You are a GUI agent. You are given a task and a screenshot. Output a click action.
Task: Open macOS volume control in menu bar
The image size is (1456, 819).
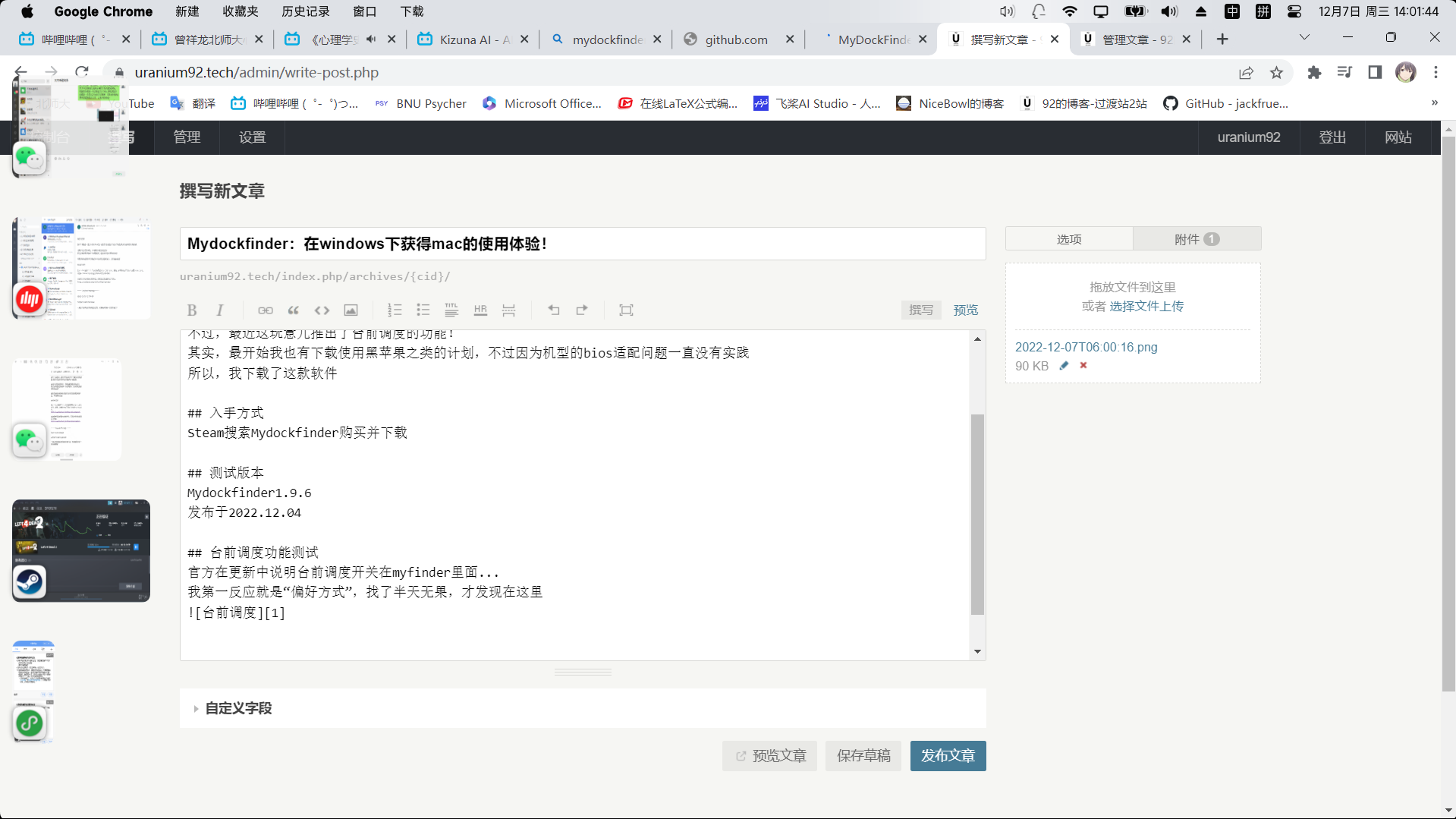[1168, 11]
